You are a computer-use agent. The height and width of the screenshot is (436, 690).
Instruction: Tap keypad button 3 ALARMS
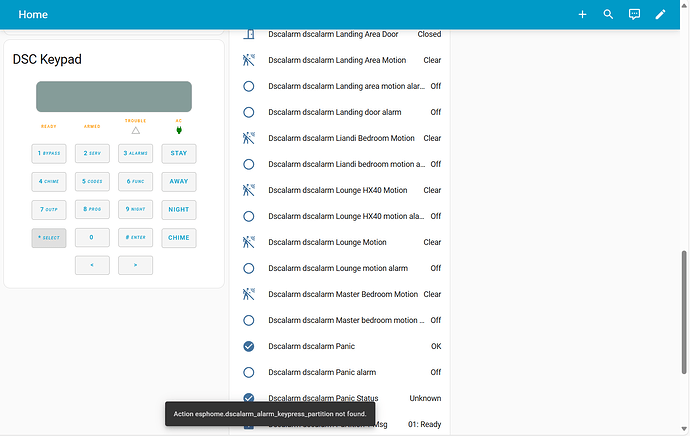click(136, 153)
